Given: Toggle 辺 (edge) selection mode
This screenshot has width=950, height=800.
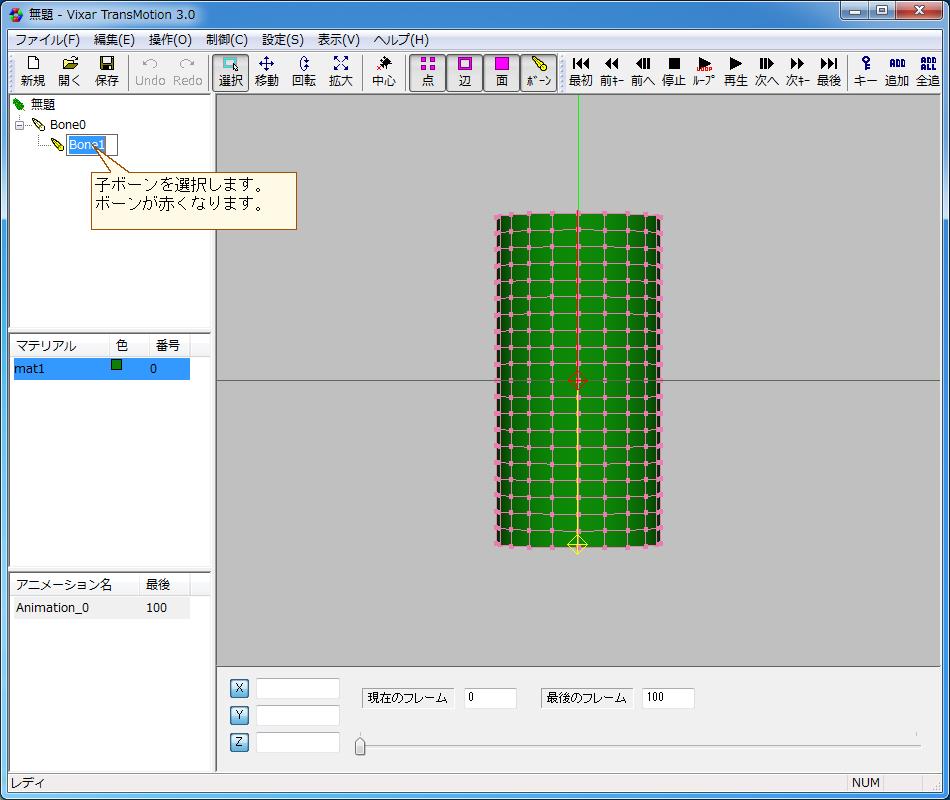Looking at the screenshot, I should [x=465, y=72].
